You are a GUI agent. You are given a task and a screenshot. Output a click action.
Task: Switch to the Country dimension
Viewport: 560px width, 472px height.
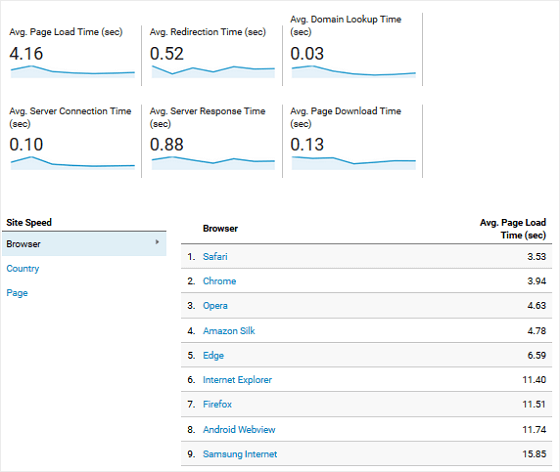point(23,268)
